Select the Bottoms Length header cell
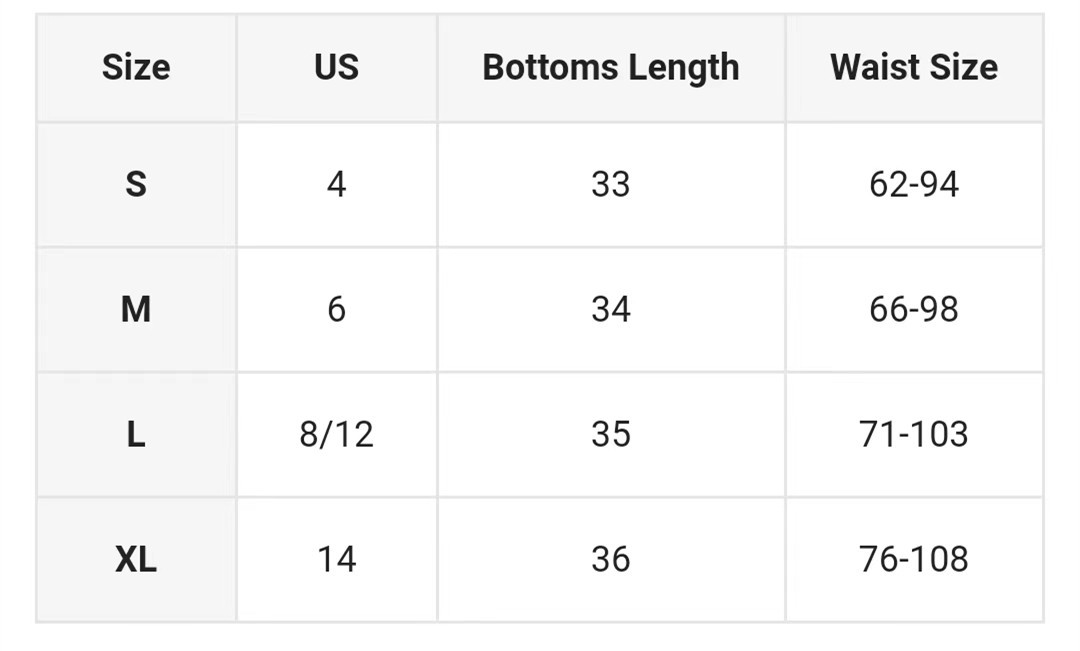This screenshot has width=1080, height=651. pyautogui.click(x=611, y=68)
